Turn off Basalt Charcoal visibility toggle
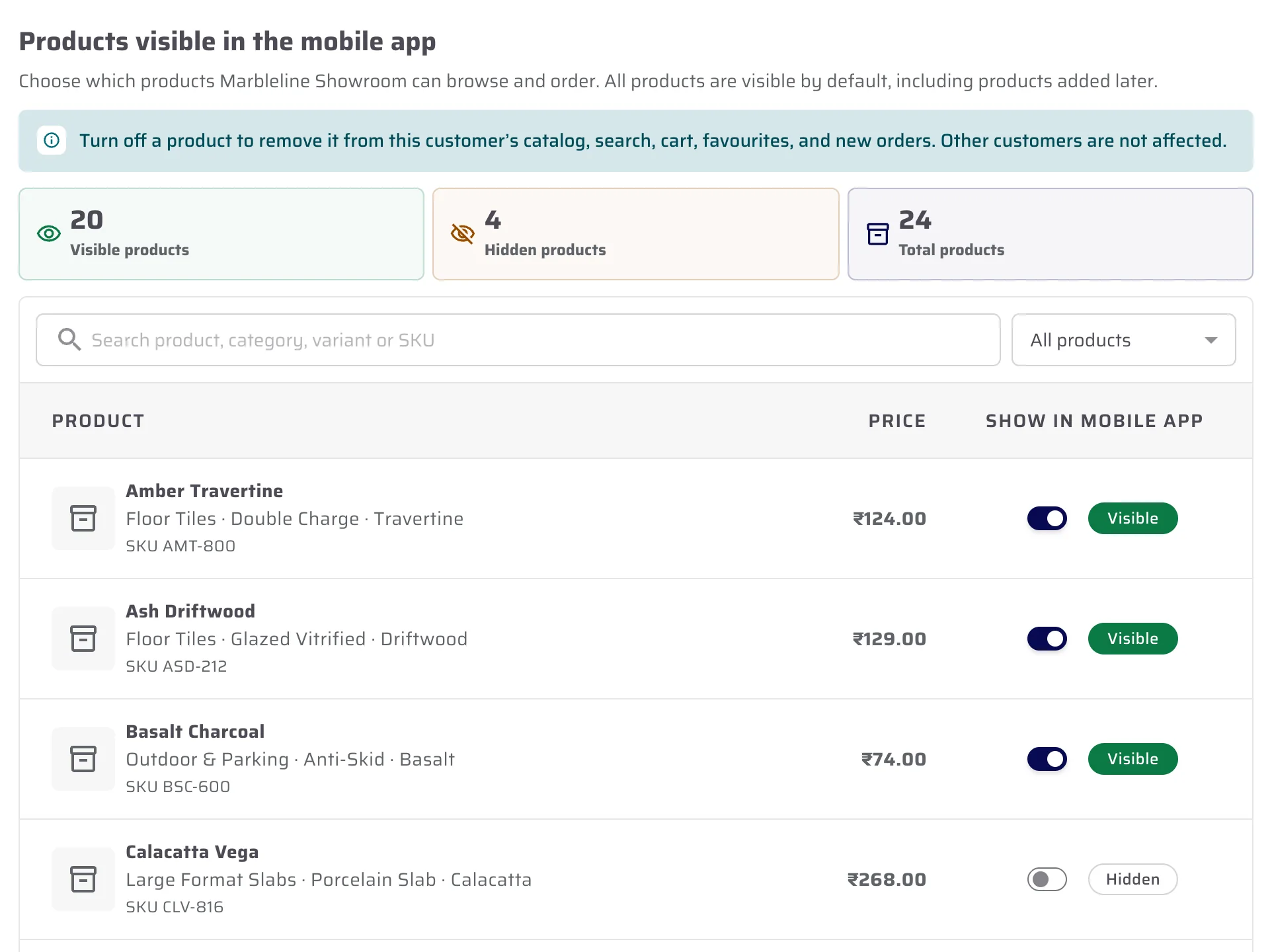The image size is (1272, 952). click(x=1047, y=759)
